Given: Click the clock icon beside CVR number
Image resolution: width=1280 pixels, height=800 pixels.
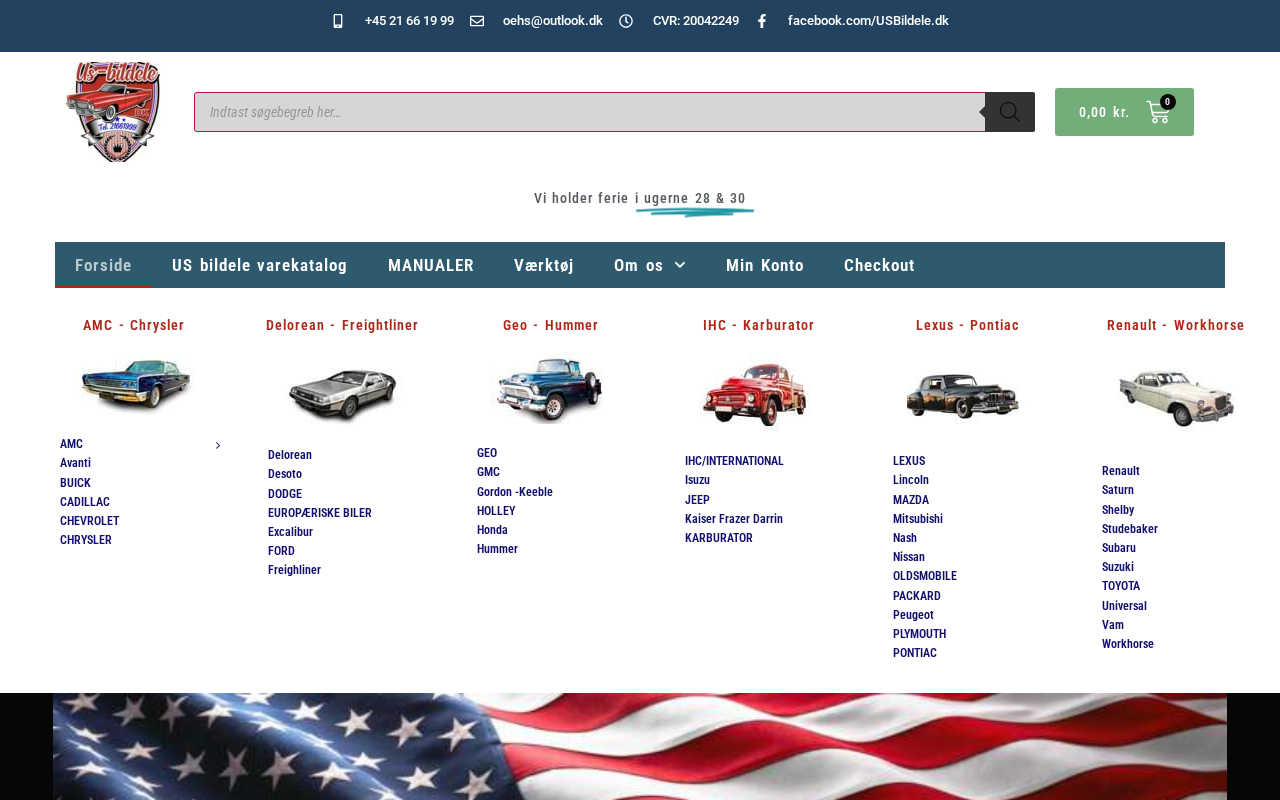Looking at the screenshot, I should 626,21.
